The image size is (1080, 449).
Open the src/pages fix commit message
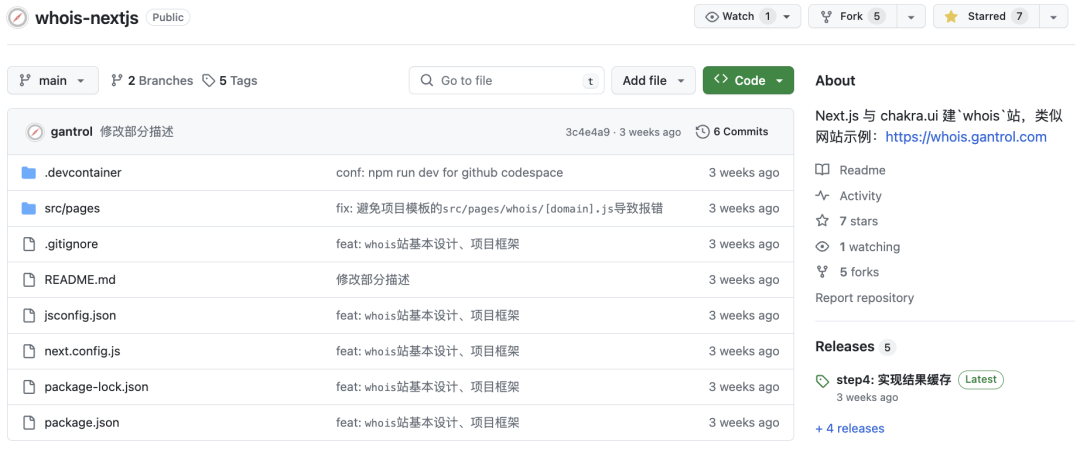(499, 209)
